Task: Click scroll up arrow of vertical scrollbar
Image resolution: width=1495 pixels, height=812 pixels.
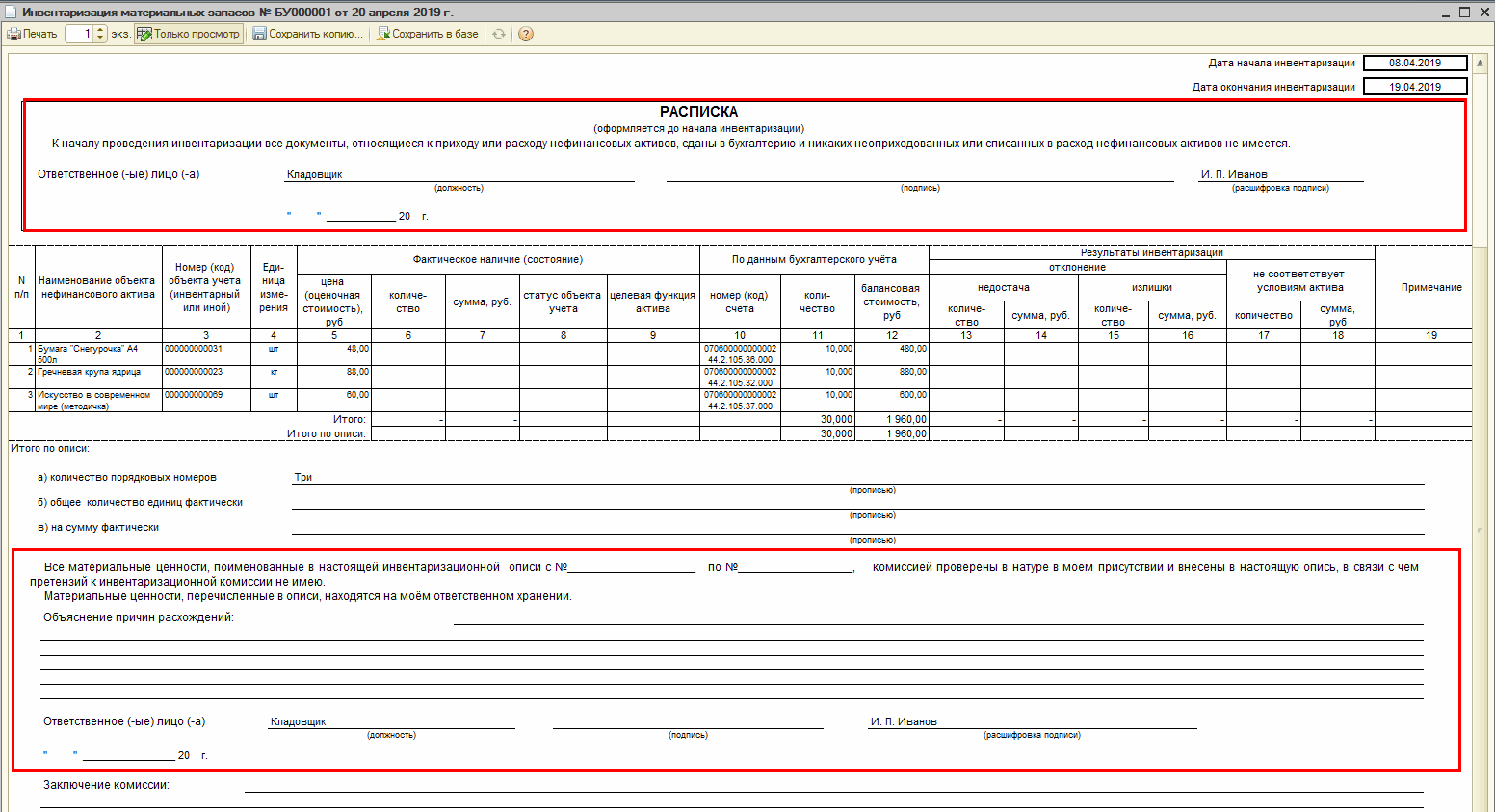Action: coord(1482,63)
